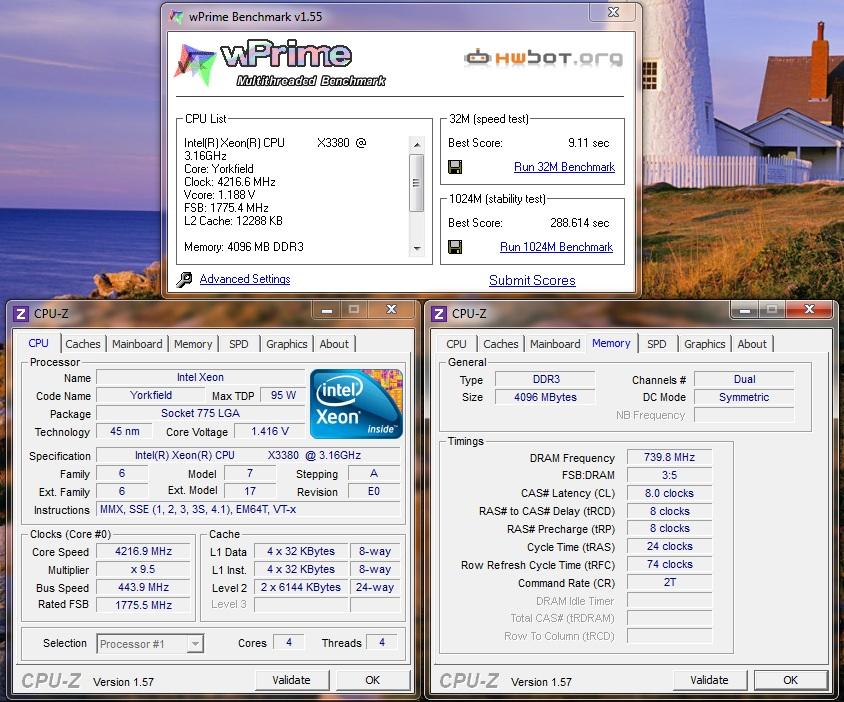Click Command Rate value 2T
Screen dimensions: 844x702
(x=670, y=582)
